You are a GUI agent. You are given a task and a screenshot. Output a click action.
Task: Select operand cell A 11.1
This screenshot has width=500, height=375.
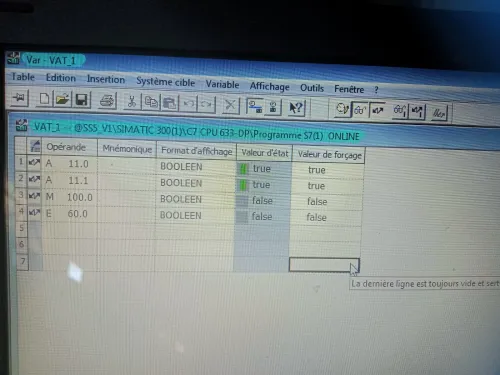click(69, 180)
